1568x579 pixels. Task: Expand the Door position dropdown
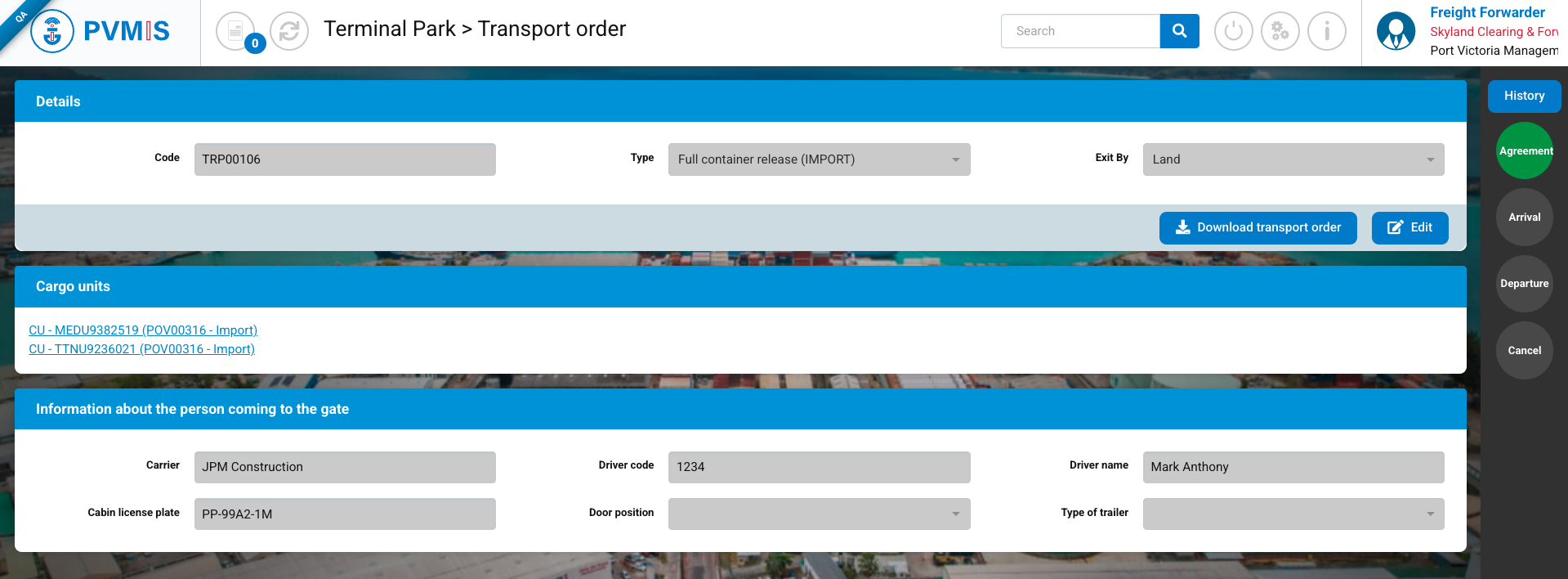[819, 514]
